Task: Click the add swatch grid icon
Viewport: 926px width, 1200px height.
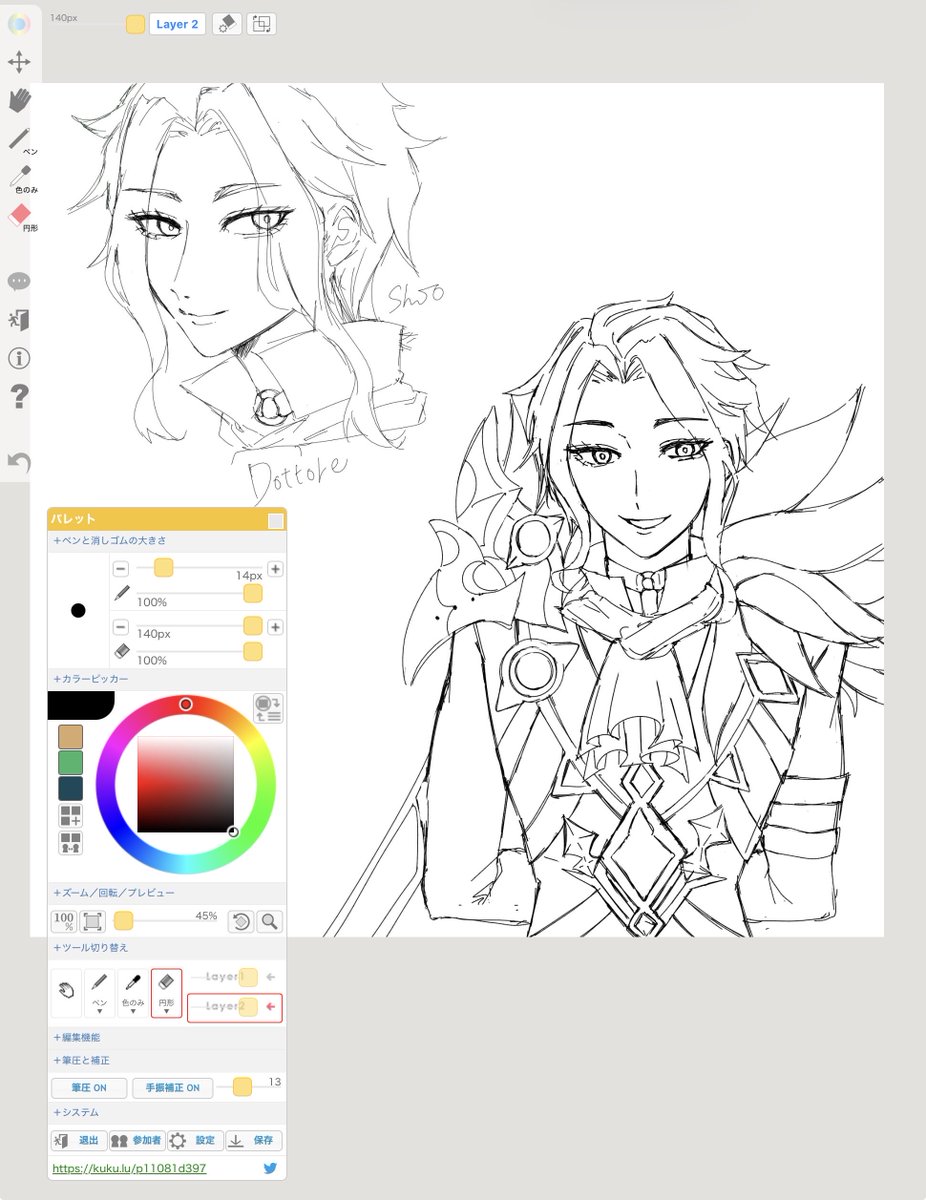Action: click(71, 816)
